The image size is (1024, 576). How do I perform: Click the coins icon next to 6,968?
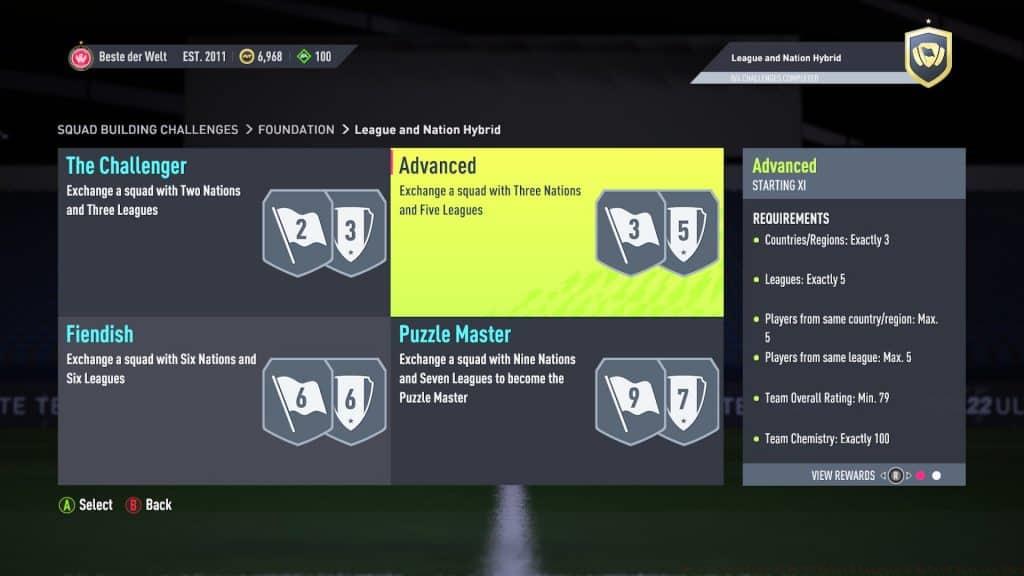pyautogui.click(x=246, y=57)
